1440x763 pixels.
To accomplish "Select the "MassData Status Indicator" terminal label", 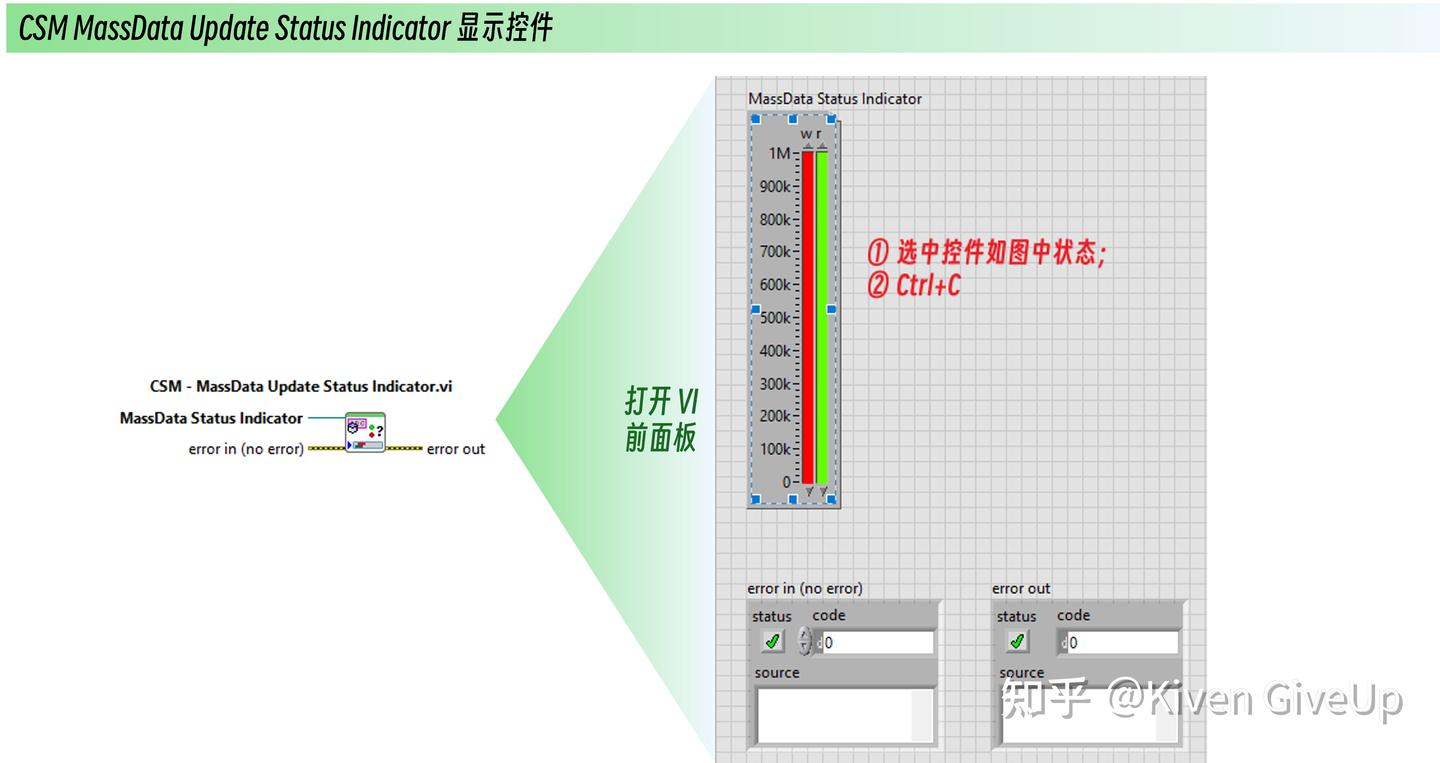I will 213,418.
